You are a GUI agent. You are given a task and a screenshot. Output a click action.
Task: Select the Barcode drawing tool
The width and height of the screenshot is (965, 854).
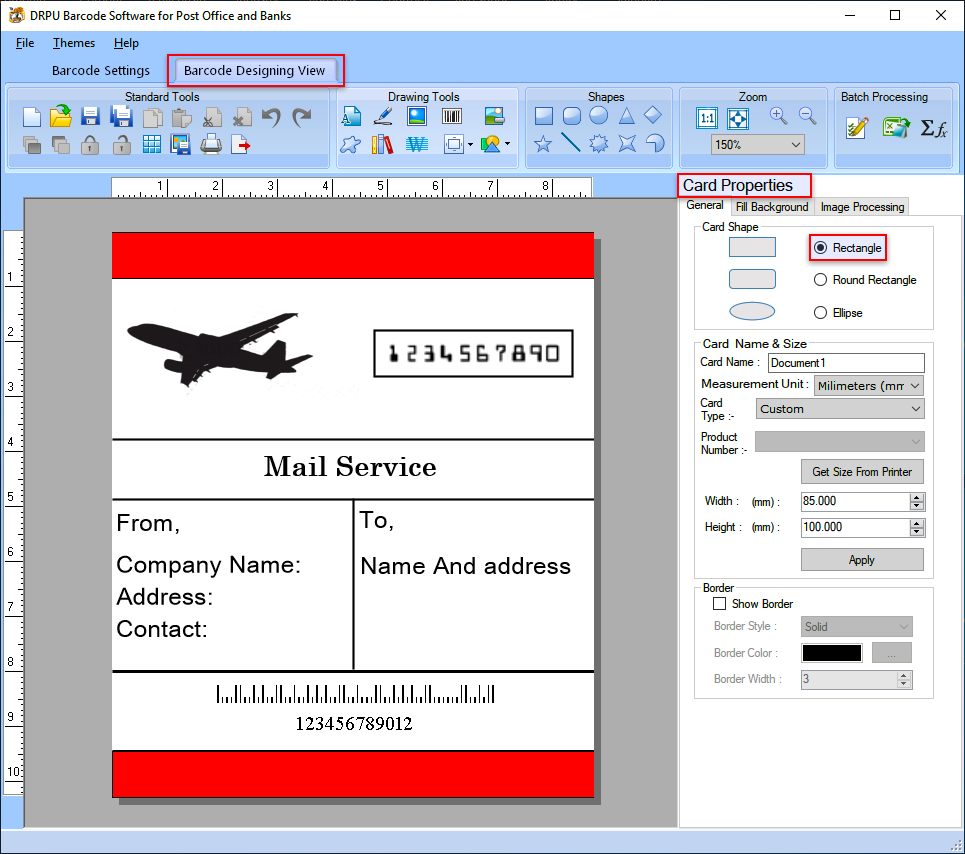tap(452, 116)
